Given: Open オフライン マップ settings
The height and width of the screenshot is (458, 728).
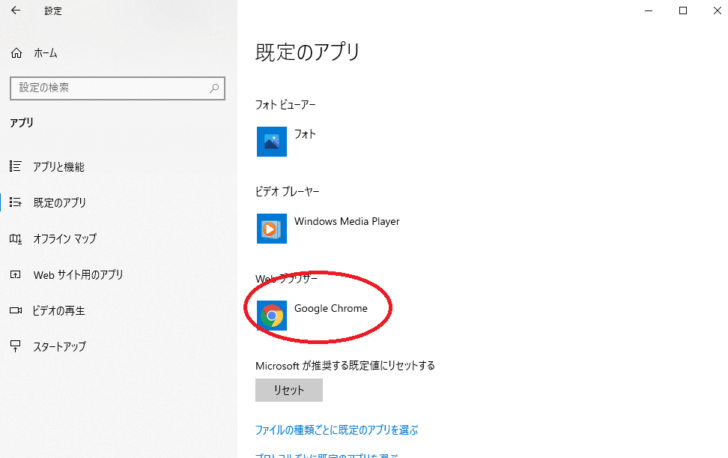Looking at the screenshot, I should point(64,239).
